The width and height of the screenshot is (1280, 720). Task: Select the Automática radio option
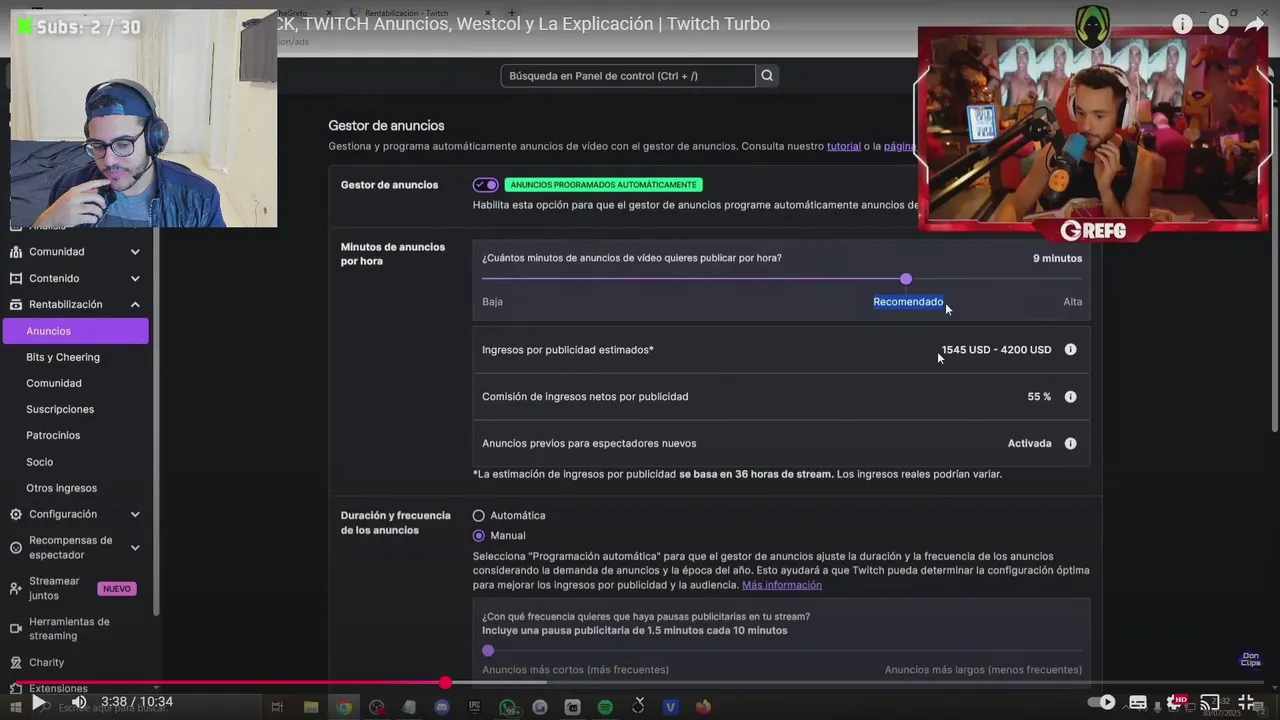click(x=479, y=516)
